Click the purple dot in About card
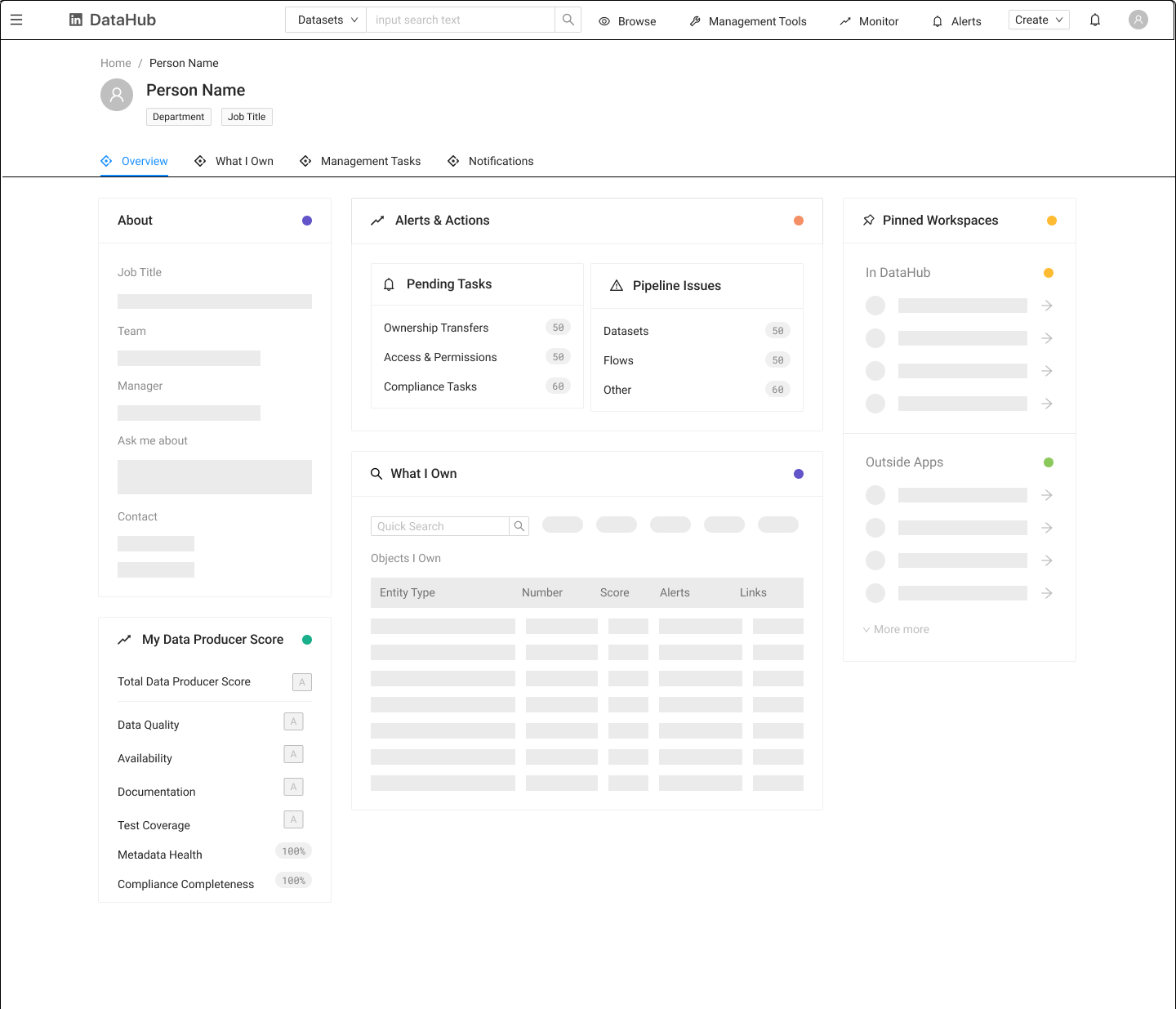The width and height of the screenshot is (1176, 1009). click(307, 221)
